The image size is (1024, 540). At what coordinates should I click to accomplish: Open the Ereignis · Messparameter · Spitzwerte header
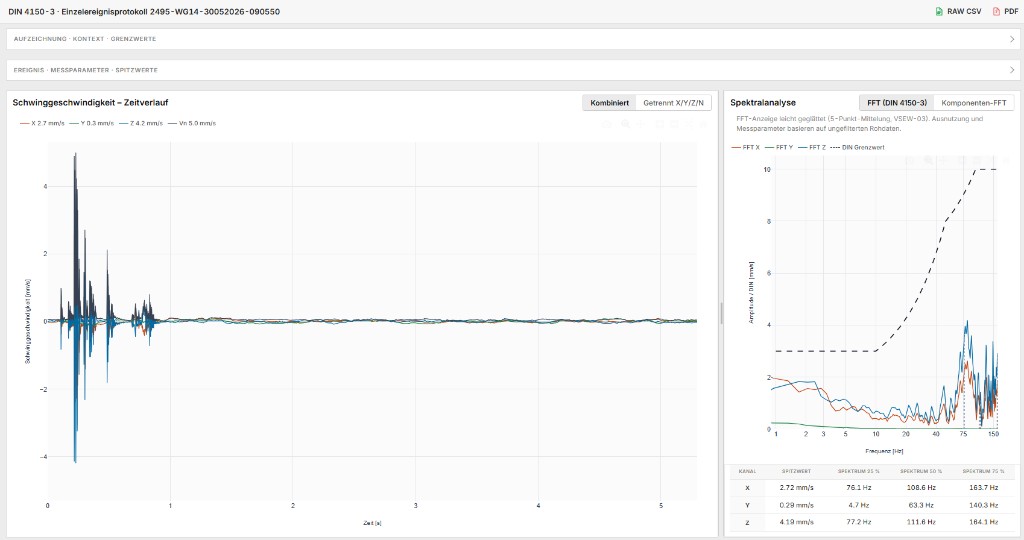pos(513,70)
